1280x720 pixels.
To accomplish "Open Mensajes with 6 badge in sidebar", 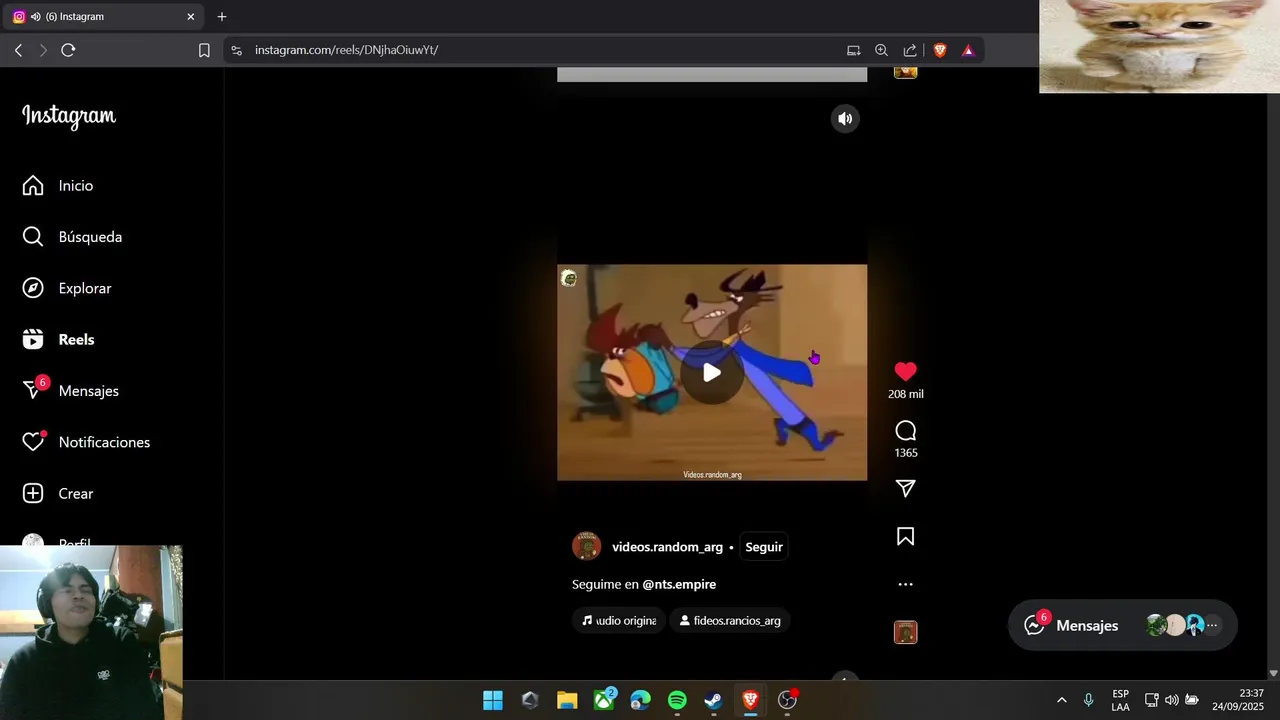I will click(70, 391).
